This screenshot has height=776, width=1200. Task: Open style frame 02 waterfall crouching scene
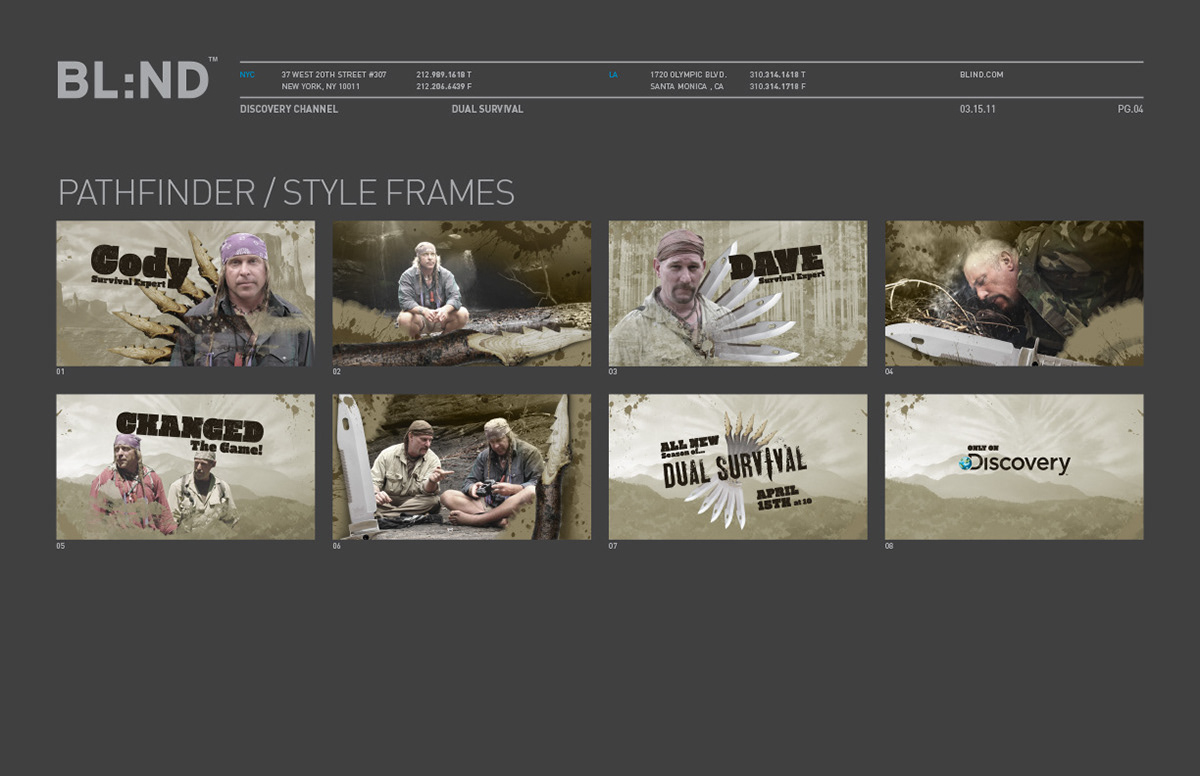[462, 293]
